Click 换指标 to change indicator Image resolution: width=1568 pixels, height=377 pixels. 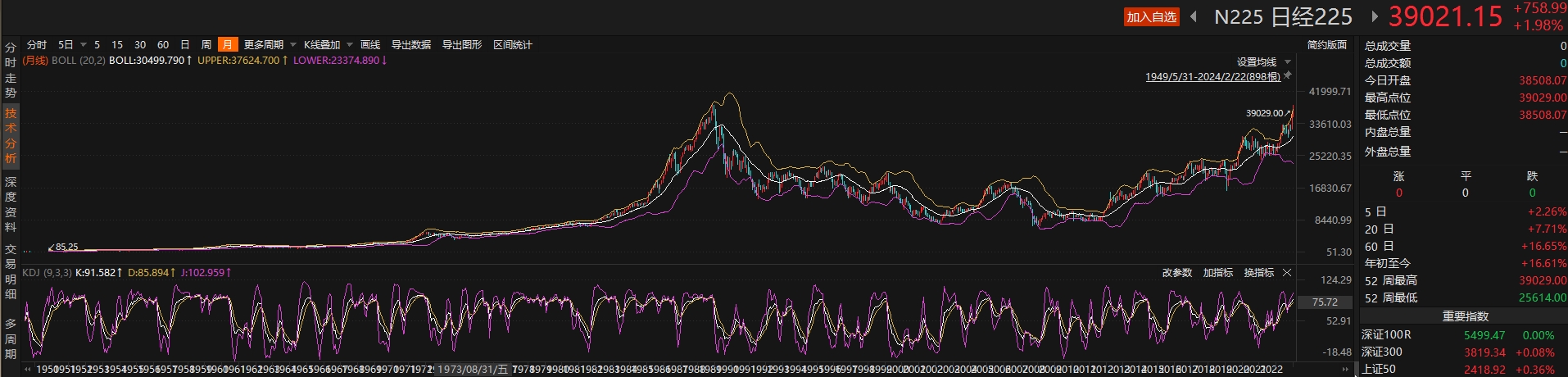(1258, 273)
